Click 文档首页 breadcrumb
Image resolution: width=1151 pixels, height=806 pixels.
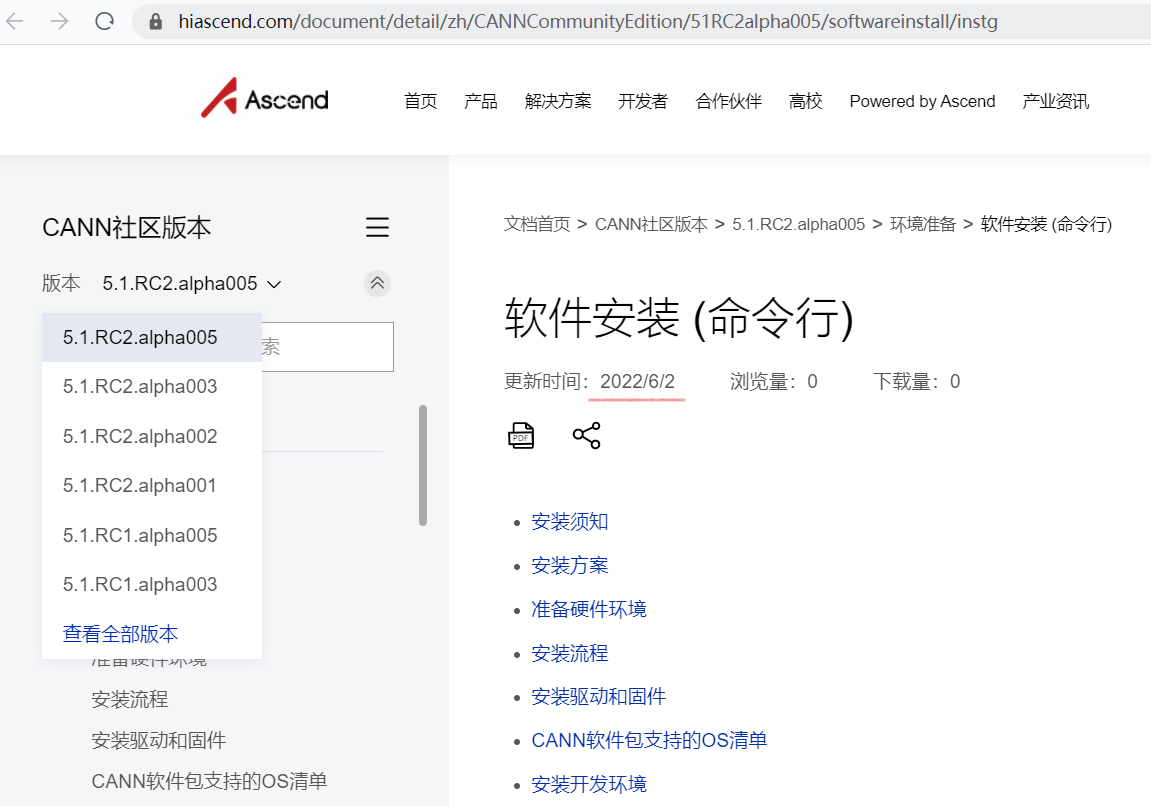[537, 224]
